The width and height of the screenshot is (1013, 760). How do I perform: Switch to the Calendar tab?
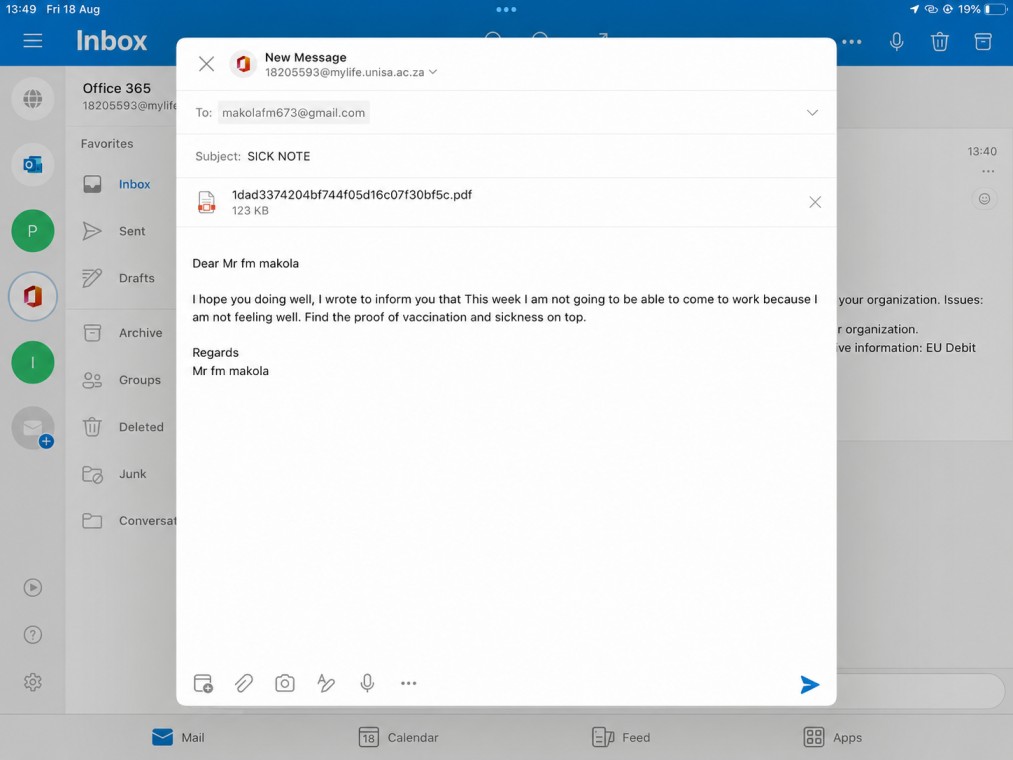[x=399, y=737]
